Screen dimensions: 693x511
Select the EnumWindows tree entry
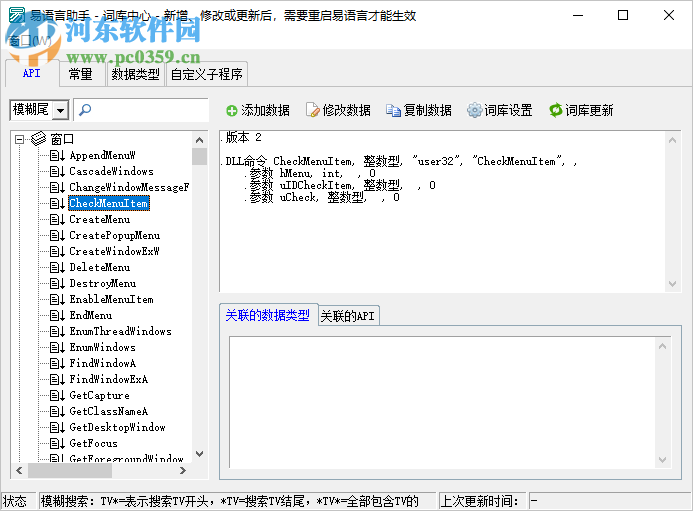click(x=103, y=347)
